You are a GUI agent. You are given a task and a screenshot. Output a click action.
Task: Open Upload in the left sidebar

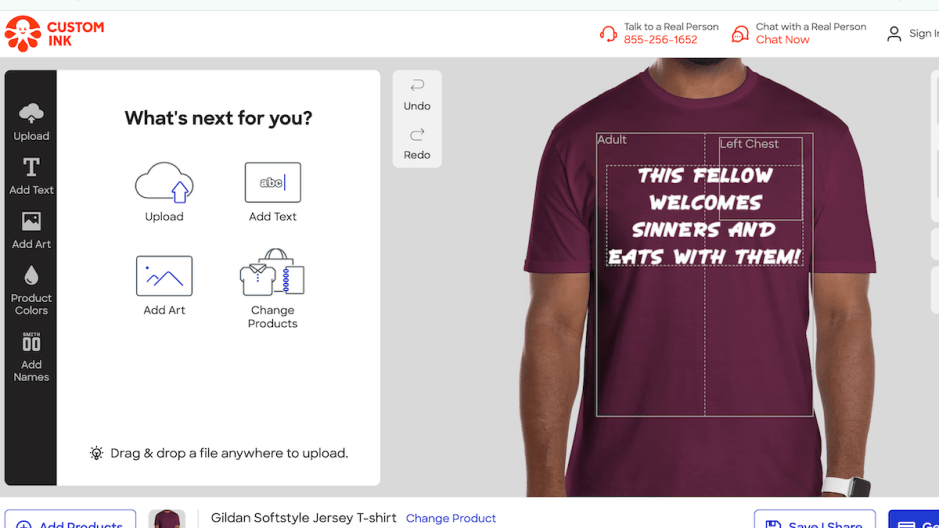click(x=31, y=121)
